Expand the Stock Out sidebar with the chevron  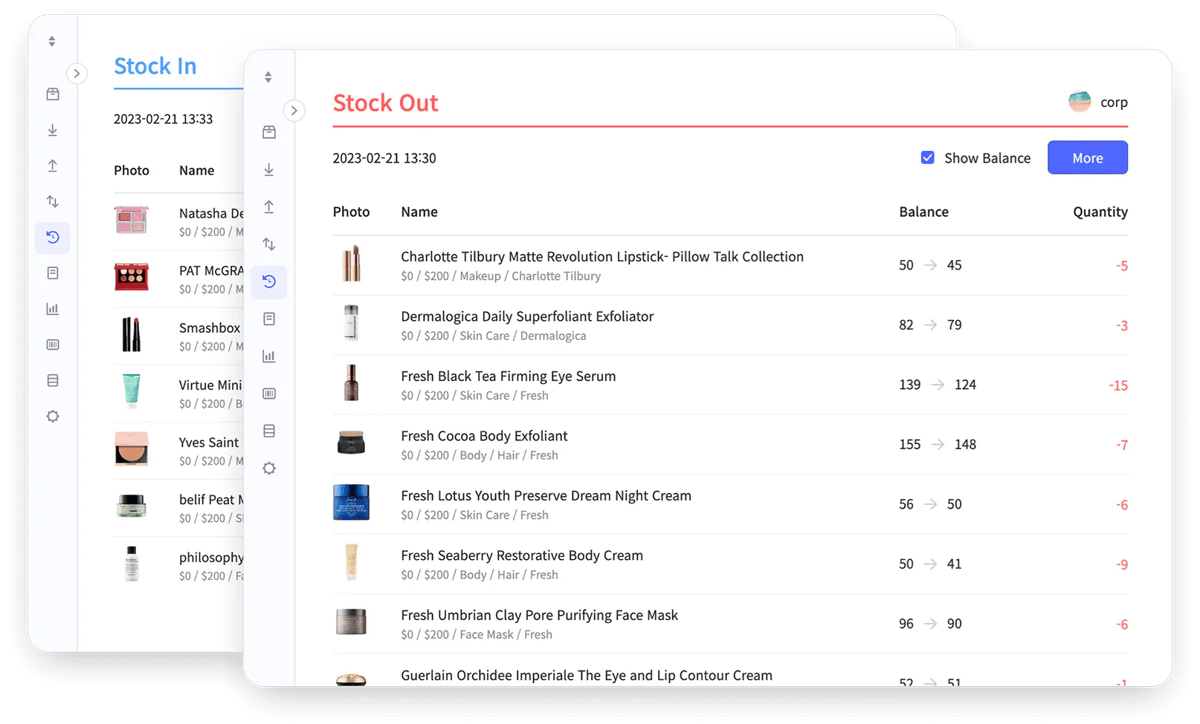click(294, 111)
